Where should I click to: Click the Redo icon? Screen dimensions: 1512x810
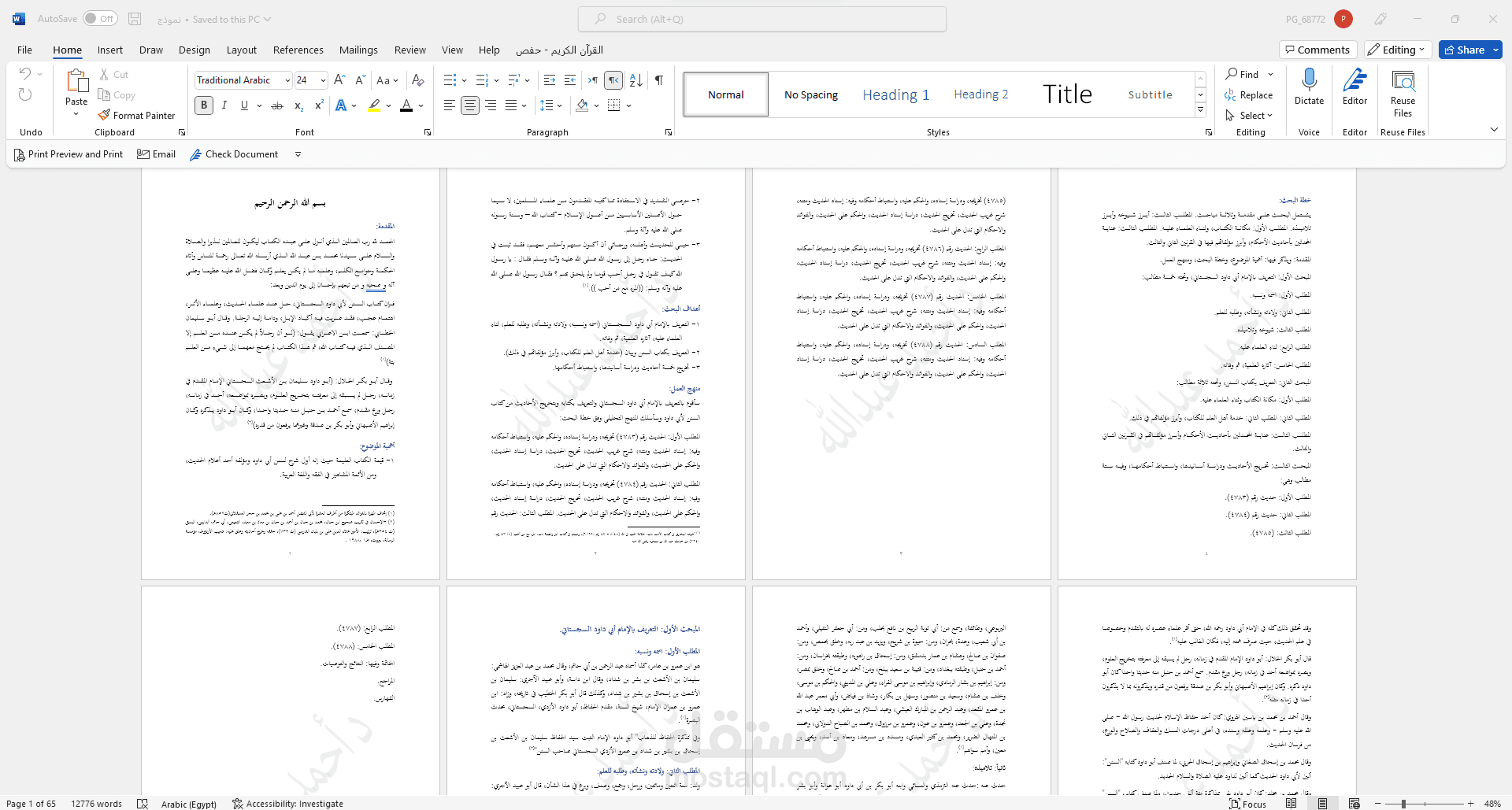point(25,94)
